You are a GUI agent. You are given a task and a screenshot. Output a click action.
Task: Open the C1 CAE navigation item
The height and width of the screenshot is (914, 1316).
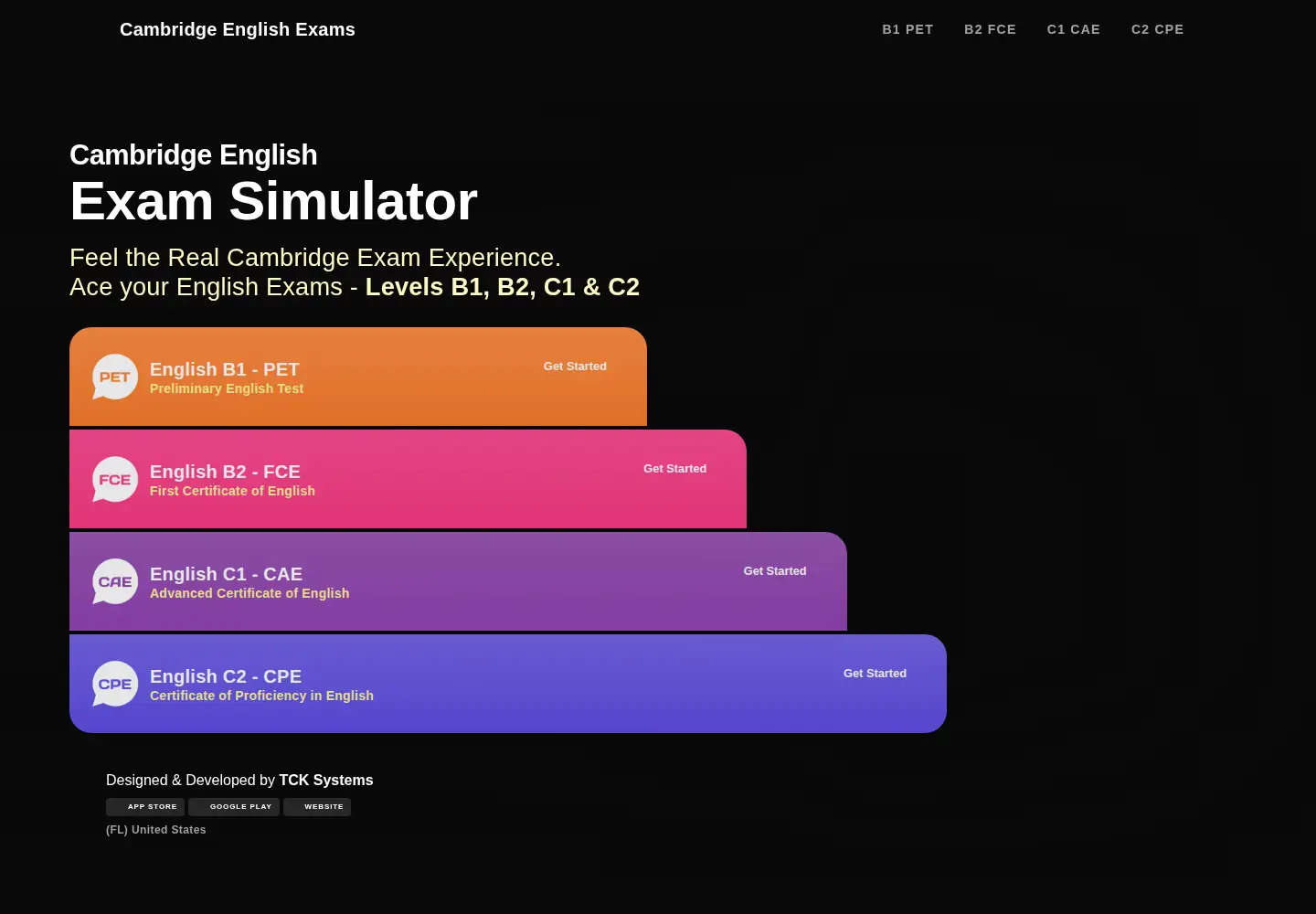1073,29
